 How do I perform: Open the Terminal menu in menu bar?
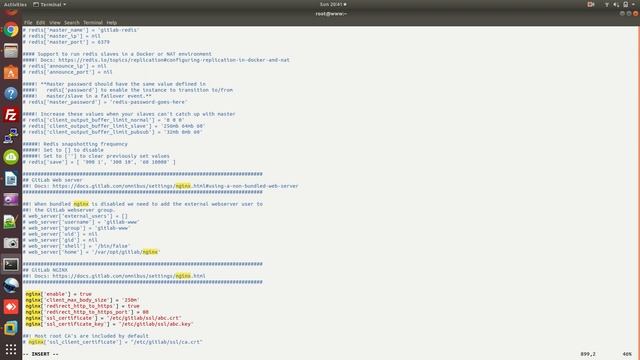click(93, 22)
